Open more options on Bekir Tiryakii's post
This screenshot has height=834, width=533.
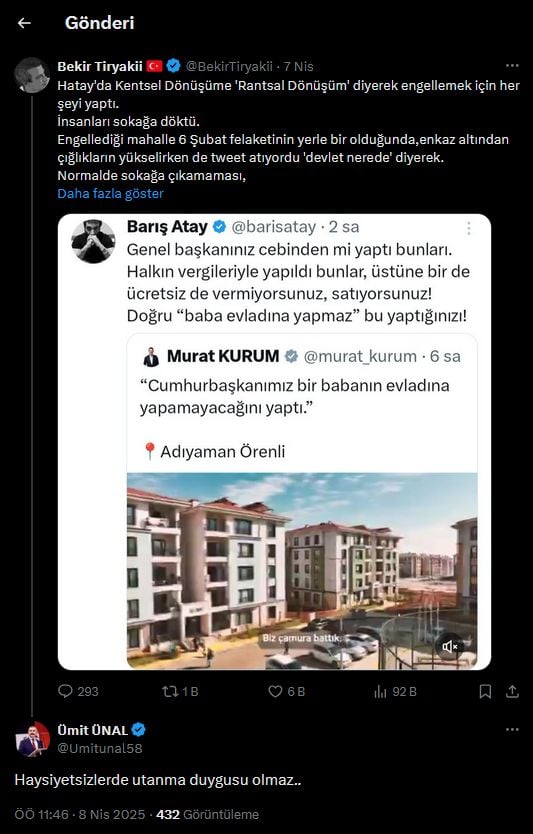(x=512, y=66)
